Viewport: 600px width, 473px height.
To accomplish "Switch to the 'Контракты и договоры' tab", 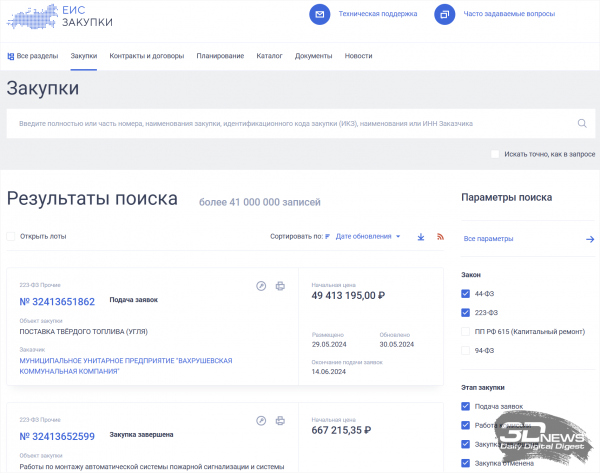I will point(146,56).
